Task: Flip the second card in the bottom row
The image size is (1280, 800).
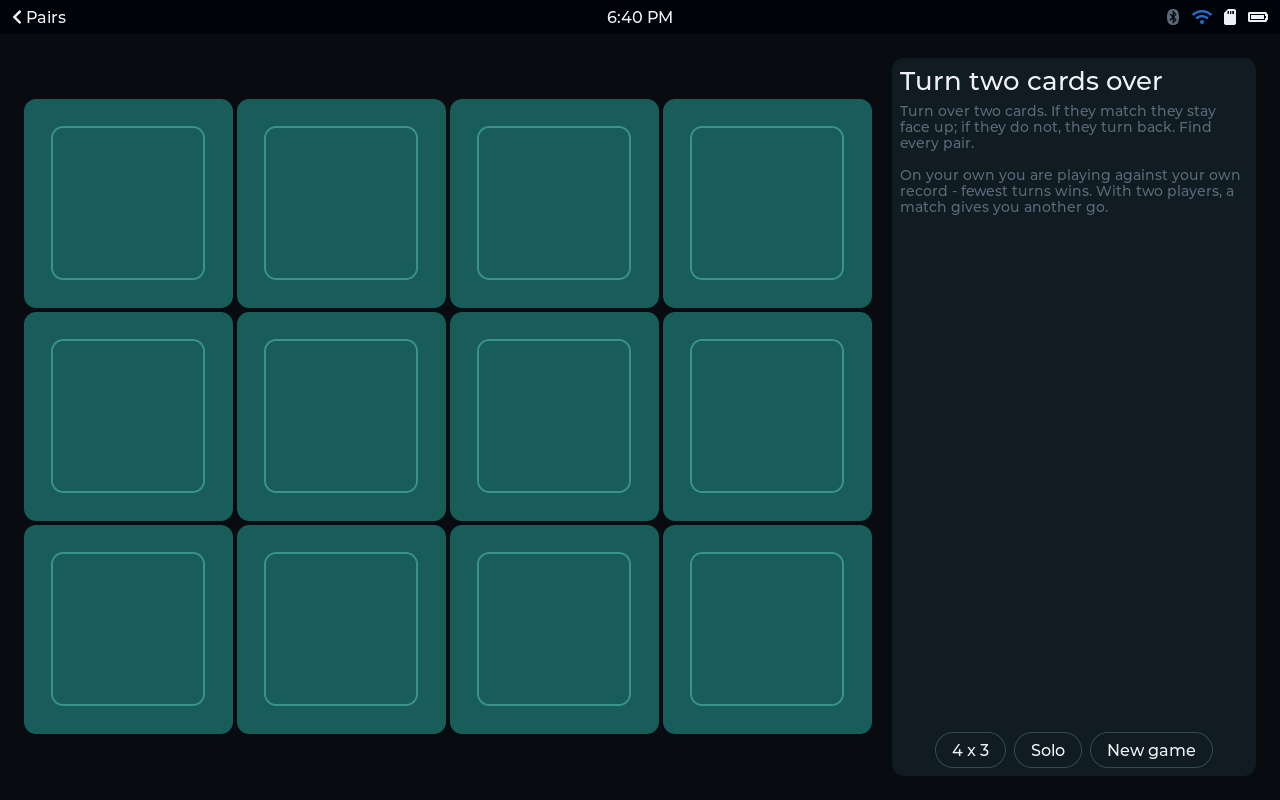Action: point(341,629)
